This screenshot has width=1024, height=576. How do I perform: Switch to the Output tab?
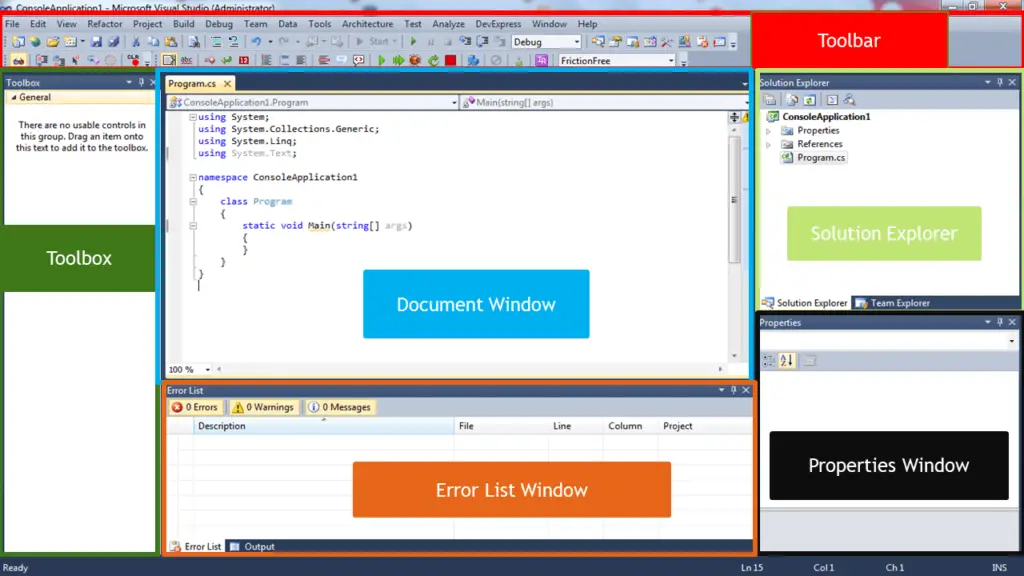click(253, 547)
